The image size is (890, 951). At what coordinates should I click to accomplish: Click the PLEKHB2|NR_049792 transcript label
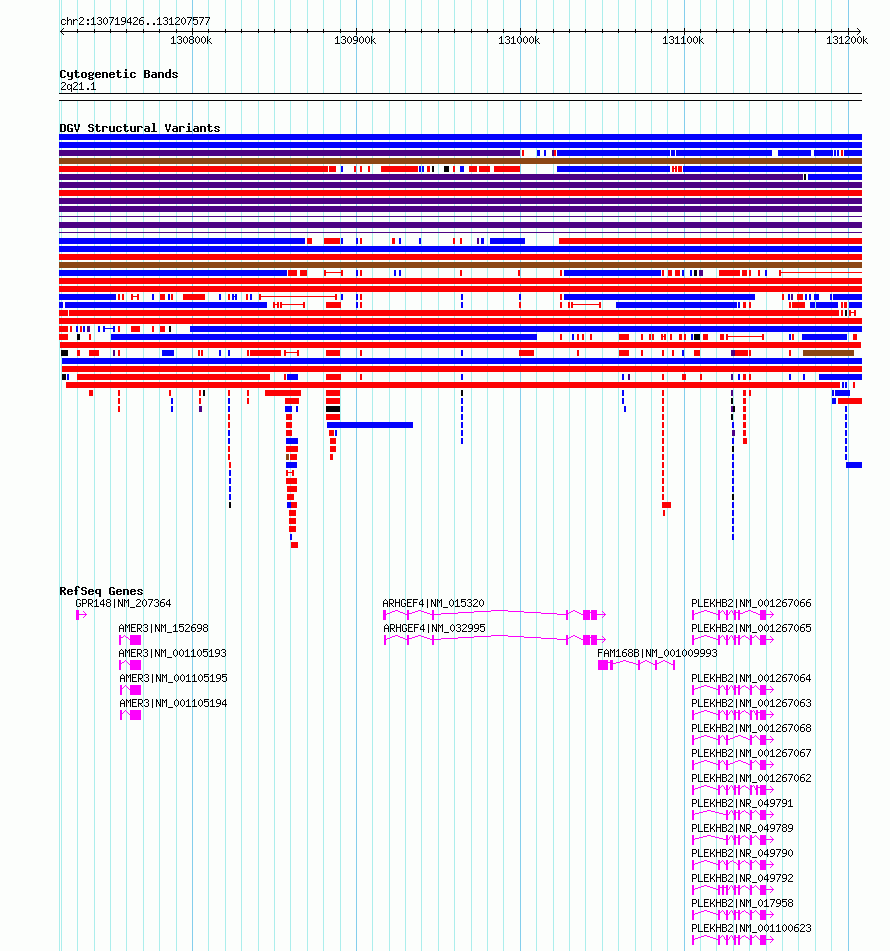coord(742,878)
